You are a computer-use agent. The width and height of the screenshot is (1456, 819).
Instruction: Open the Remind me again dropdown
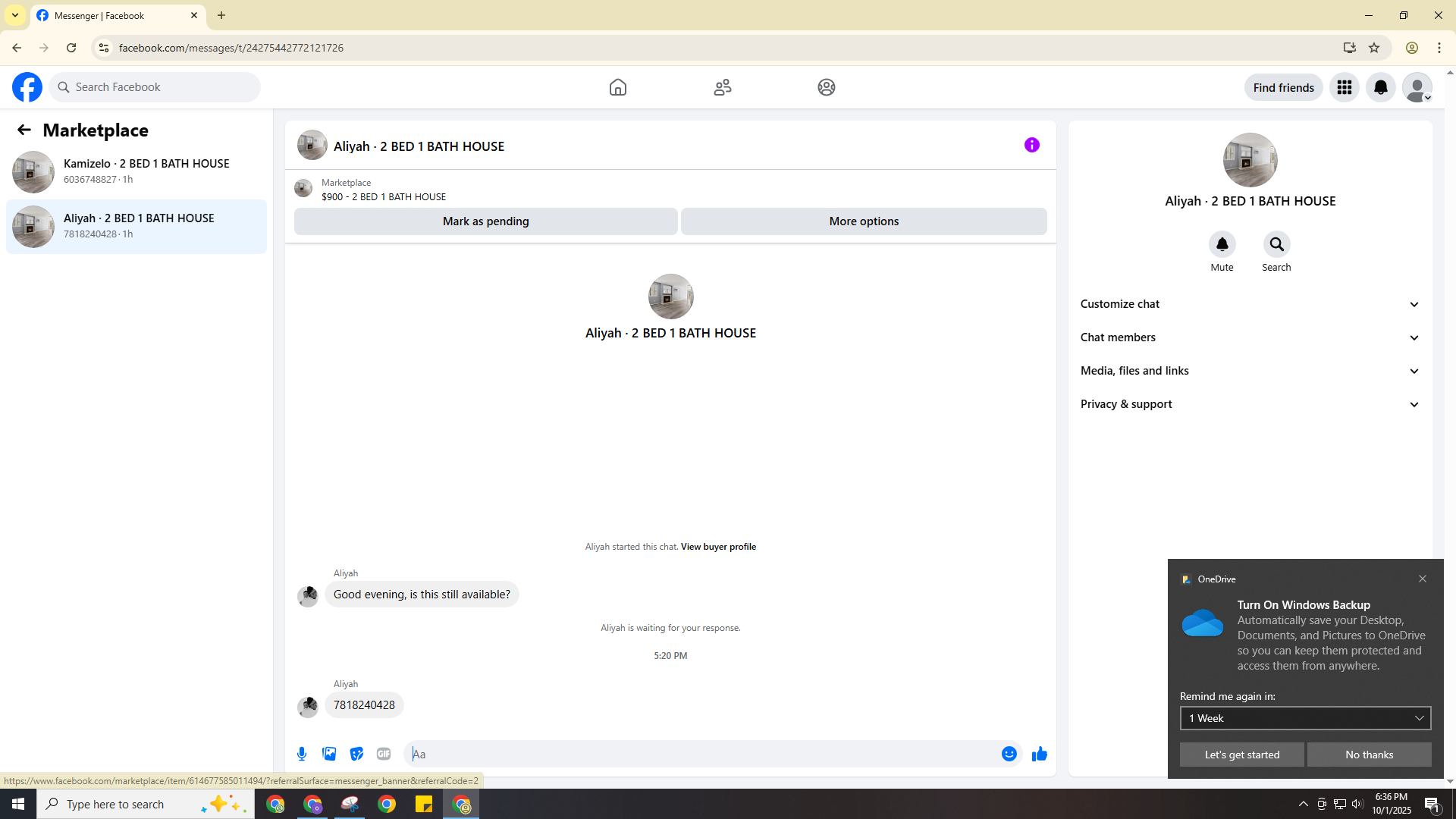click(1306, 718)
